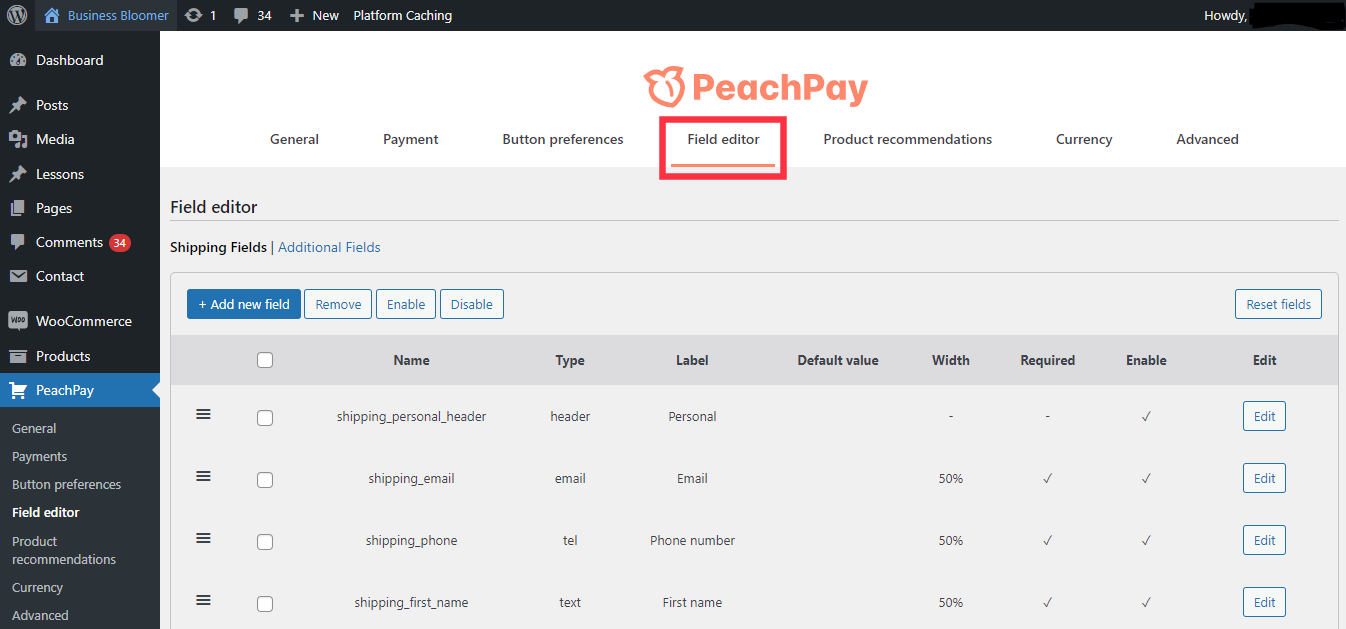Open the updates icon showing 1
1346x629 pixels.
(200, 15)
